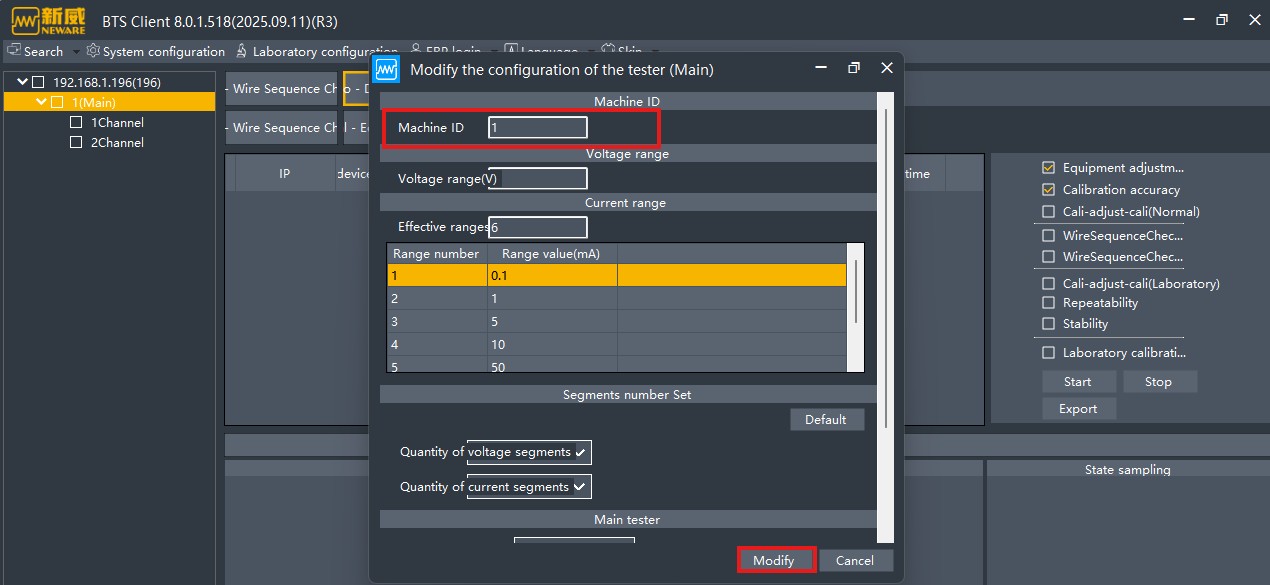1270x585 pixels.
Task: Enable the Repeatability checkbox
Action: (x=1048, y=303)
